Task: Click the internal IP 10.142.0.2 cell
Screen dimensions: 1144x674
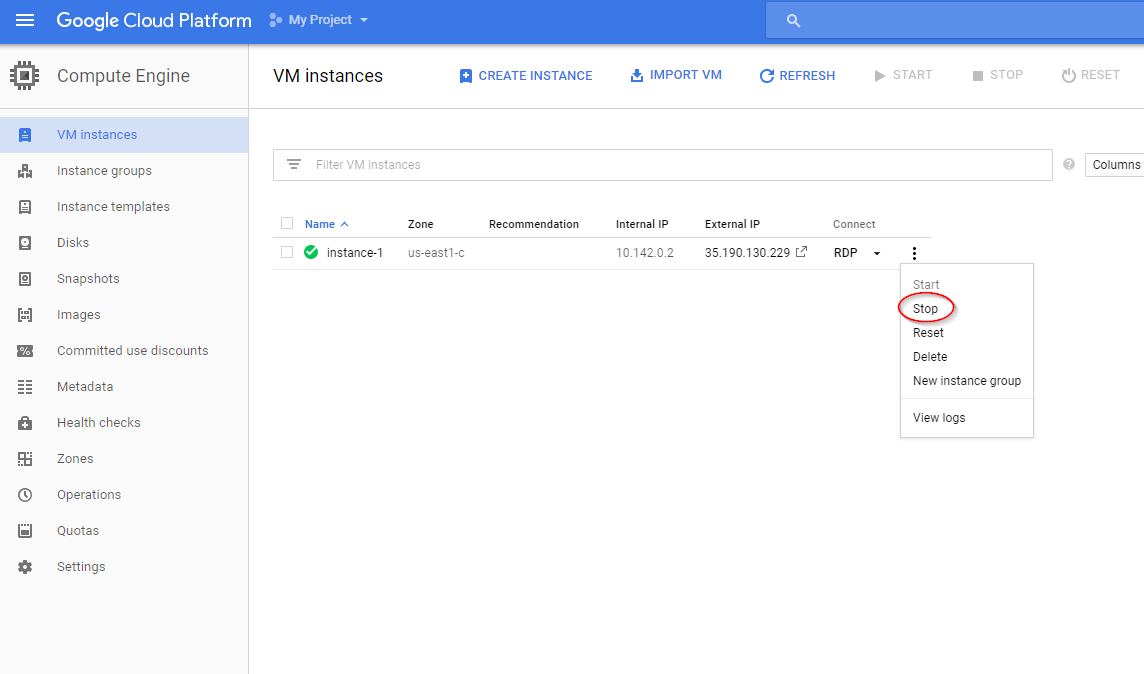Action: [644, 252]
